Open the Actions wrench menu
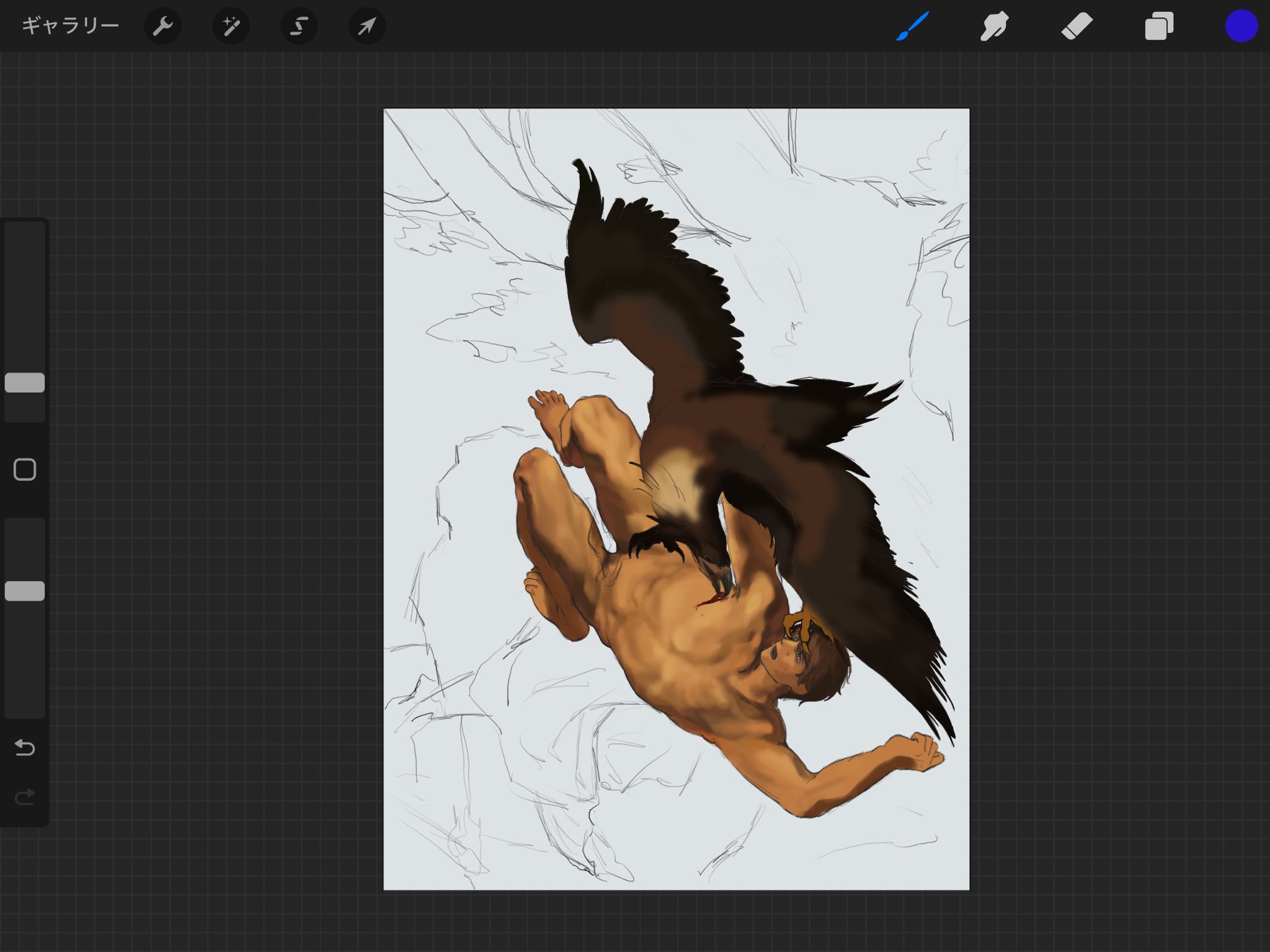 pyautogui.click(x=162, y=26)
